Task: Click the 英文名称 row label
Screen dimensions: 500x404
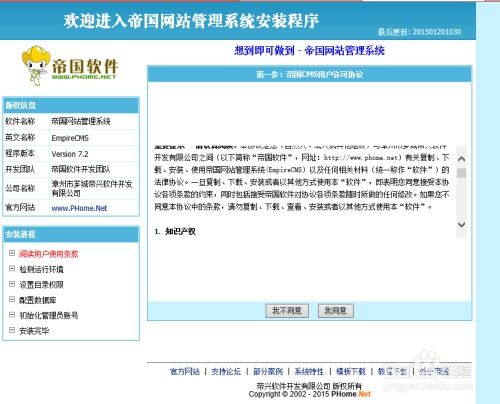Action: click(x=20, y=137)
